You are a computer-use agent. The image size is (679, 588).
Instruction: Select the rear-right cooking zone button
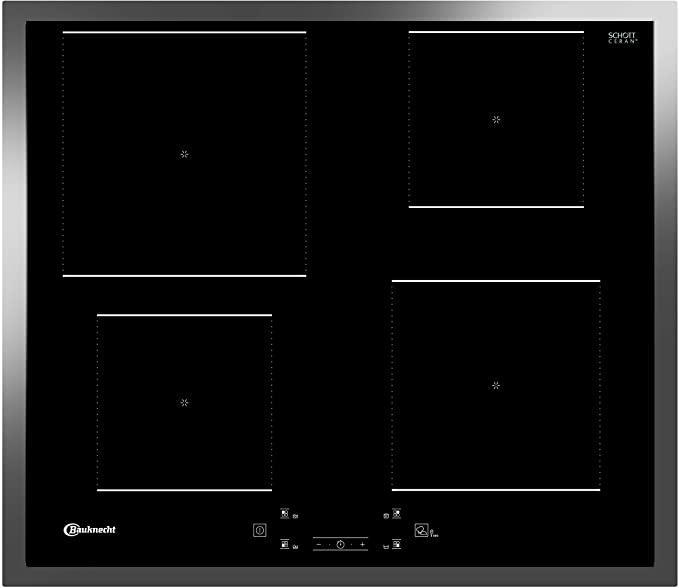(x=397, y=515)
